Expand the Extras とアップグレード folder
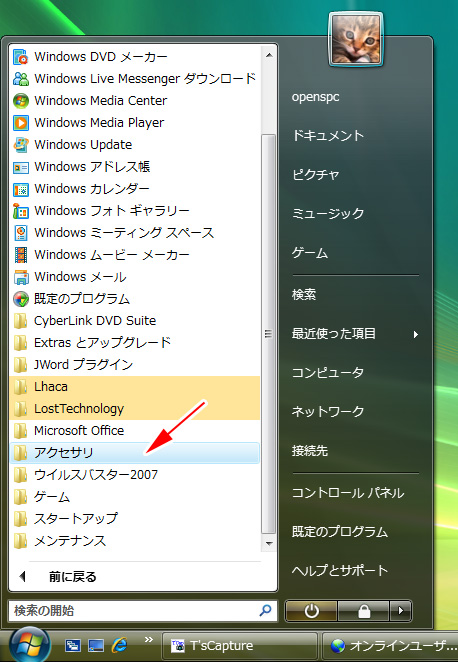The height and width of the screenshot is (662, 458). click(134, 342)
